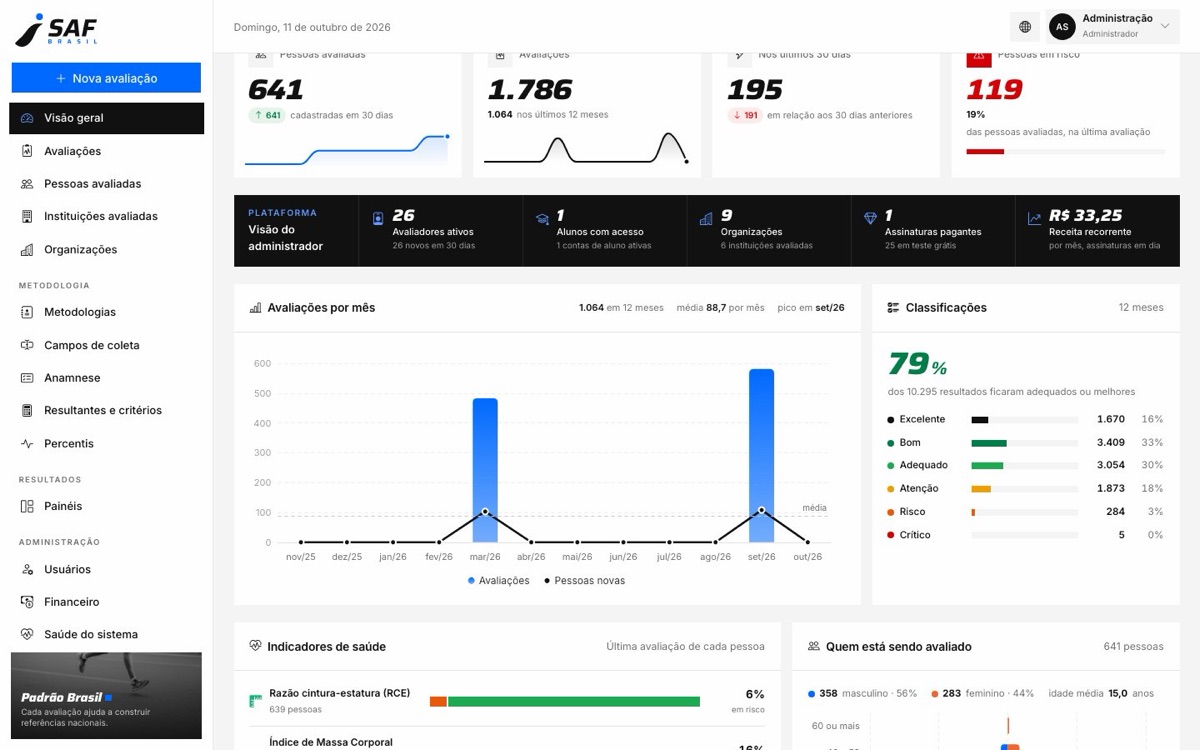Click the SAF Brasil logo
Screen dimensions: 1200x750
coord(56,29)
